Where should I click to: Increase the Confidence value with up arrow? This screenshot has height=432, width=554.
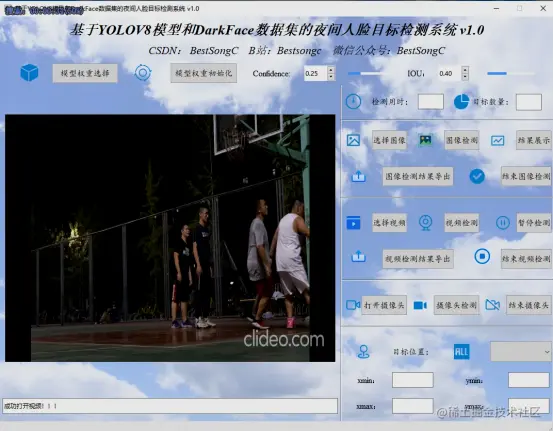click(331, 70)
